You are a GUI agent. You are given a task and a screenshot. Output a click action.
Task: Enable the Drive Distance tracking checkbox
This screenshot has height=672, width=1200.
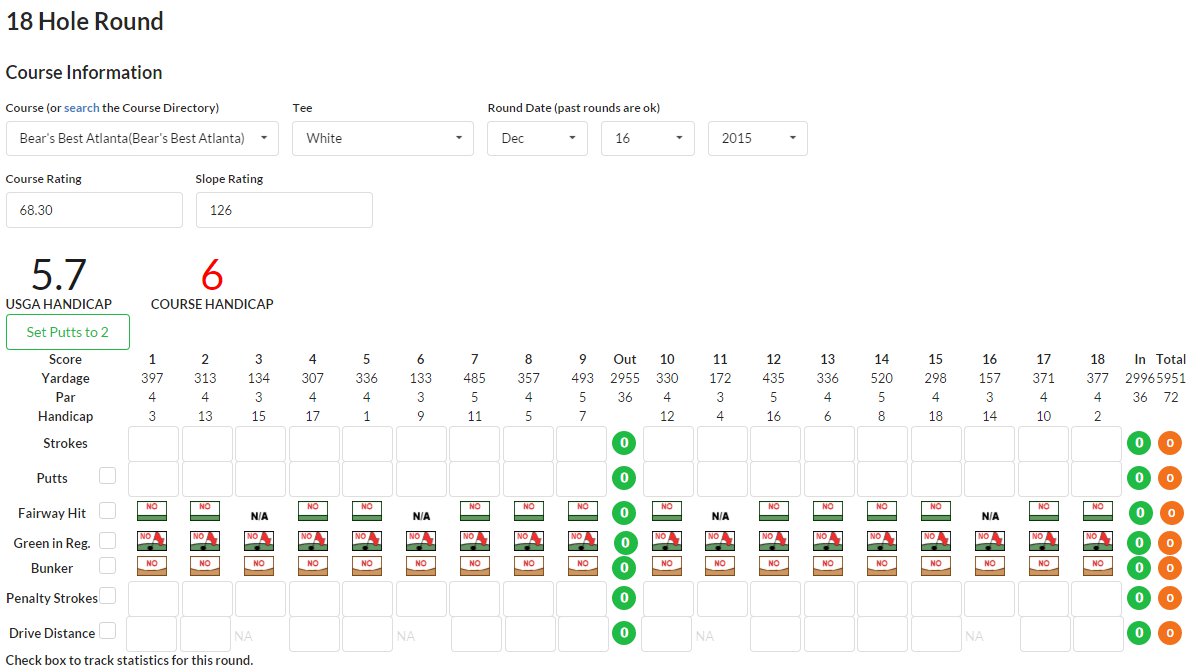tap(107, 631)
